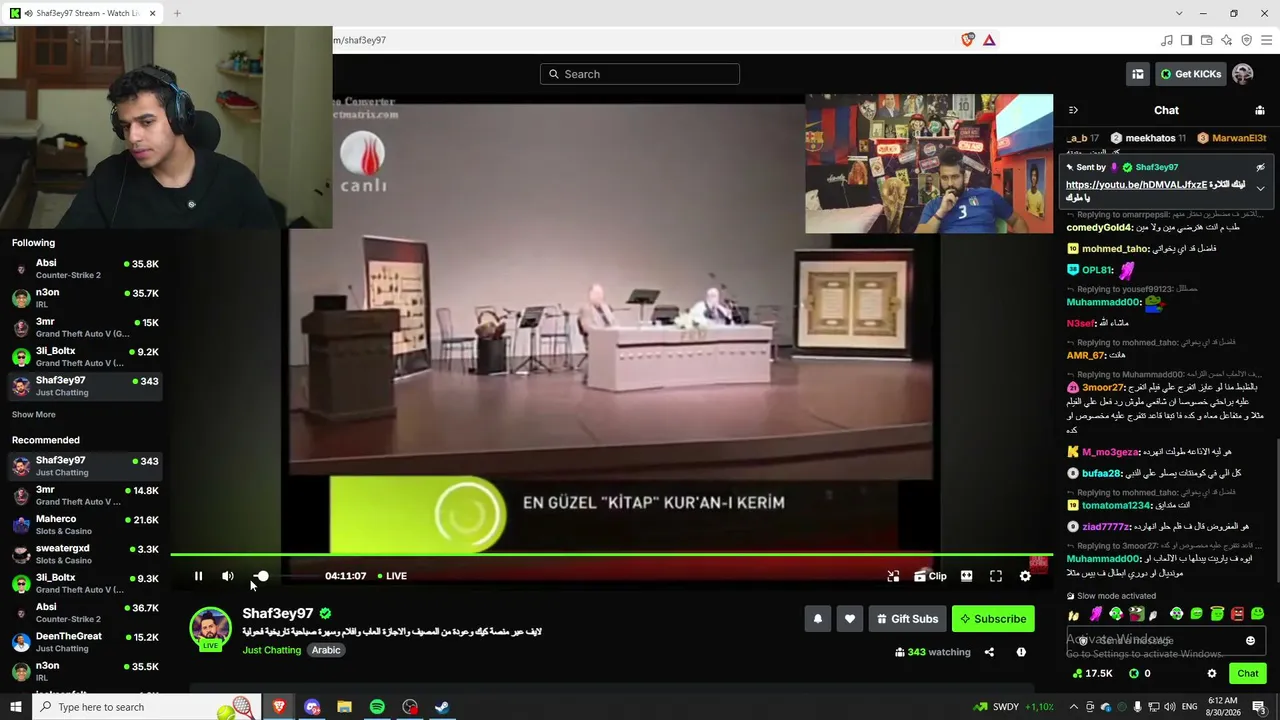Image resolution: width=1280 pixels, height=720 pixels.
Task: Open the user profile avatar menu
Action: coord(1242,74)
